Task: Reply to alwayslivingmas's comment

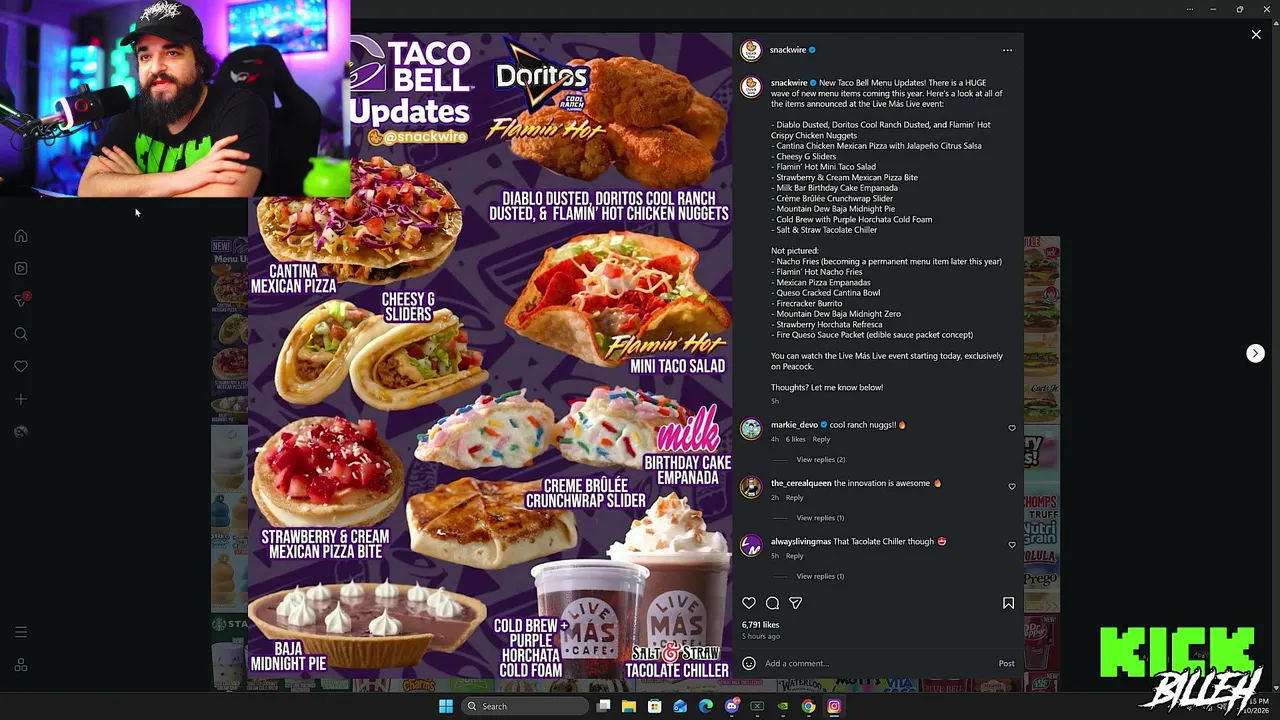Action: [x=794, y=556]
